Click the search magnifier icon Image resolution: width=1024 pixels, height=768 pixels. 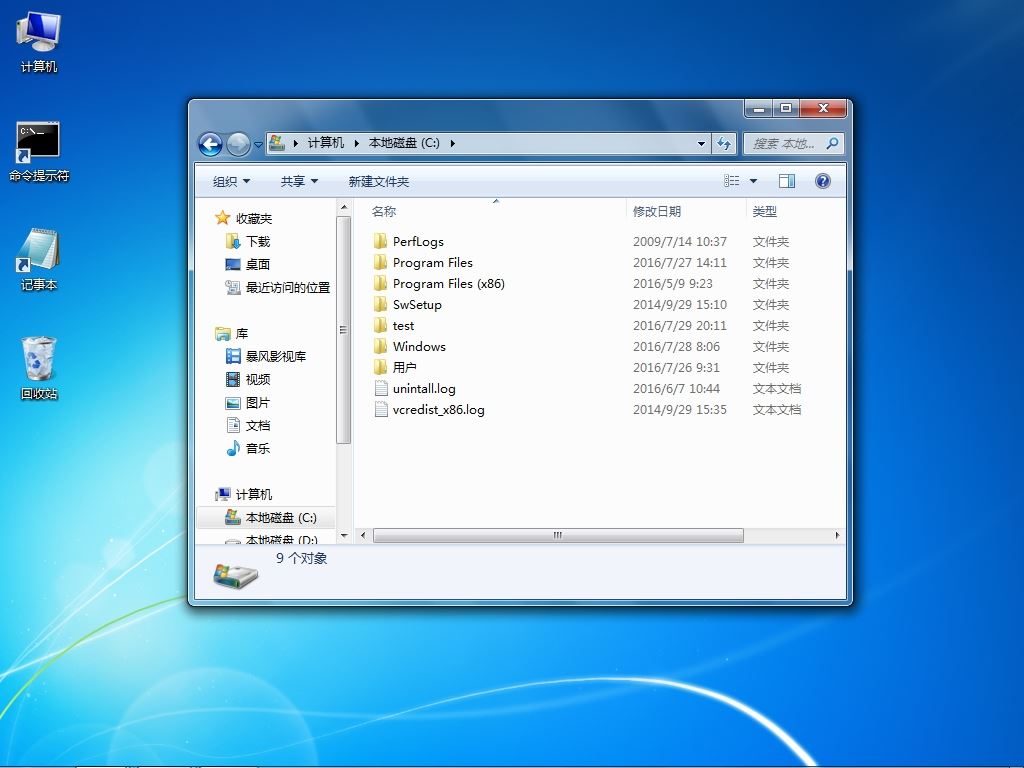[x=832, y=143]
